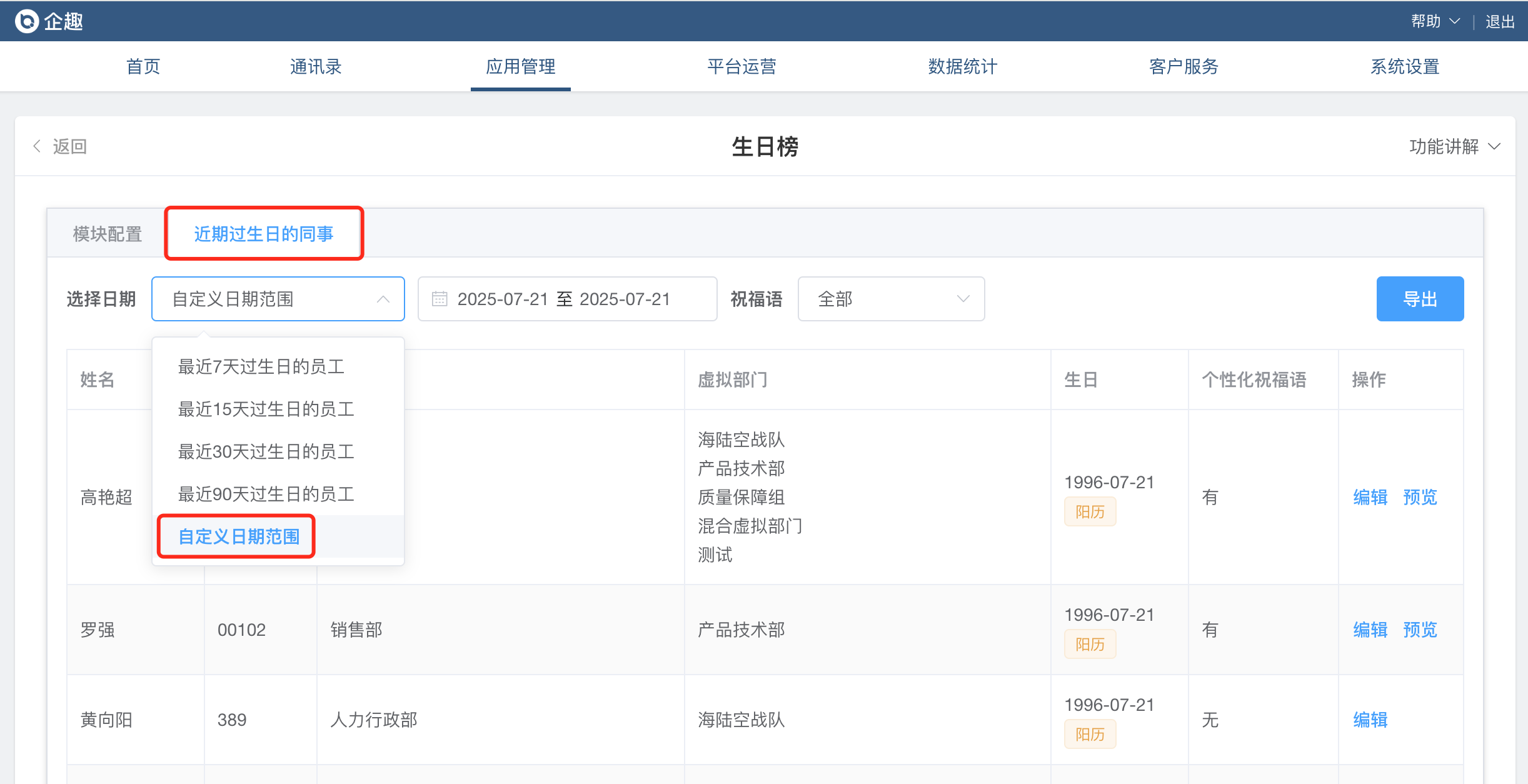Screen dimensions: 1528x784
Task: Select 最近15天过生日的员工 option
Action: (266, 409)
